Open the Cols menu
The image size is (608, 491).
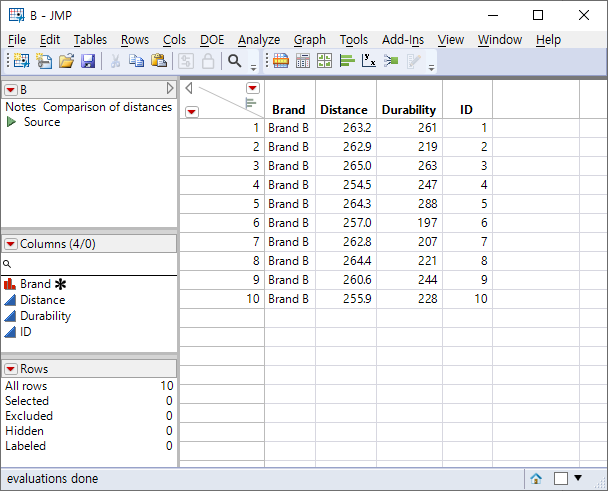[174, 40]
